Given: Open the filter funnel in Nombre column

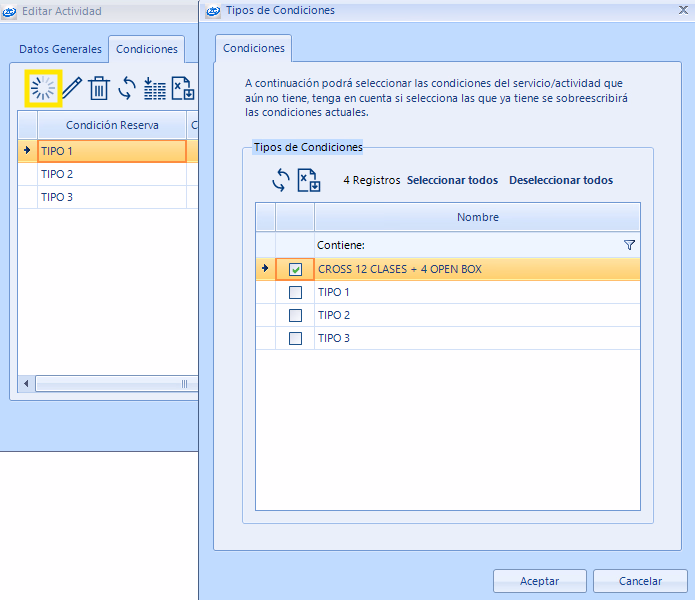Looking at the screenshot, I should 629,245.
